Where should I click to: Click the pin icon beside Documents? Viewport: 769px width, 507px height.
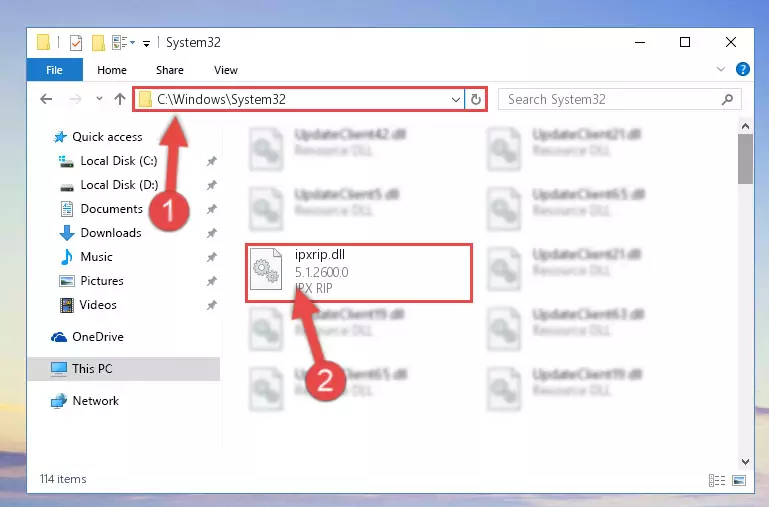click(211, 209)
